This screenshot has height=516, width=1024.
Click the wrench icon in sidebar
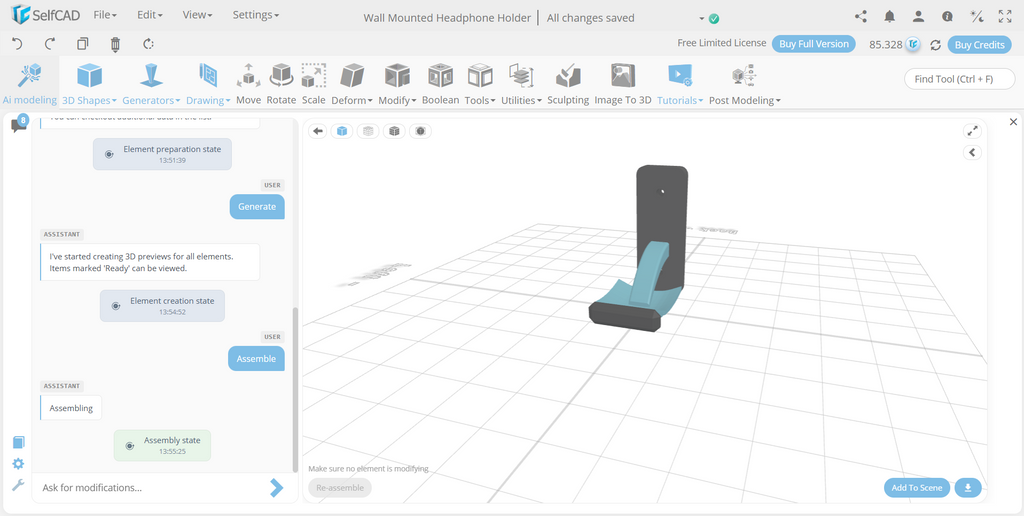coord(18,485)
